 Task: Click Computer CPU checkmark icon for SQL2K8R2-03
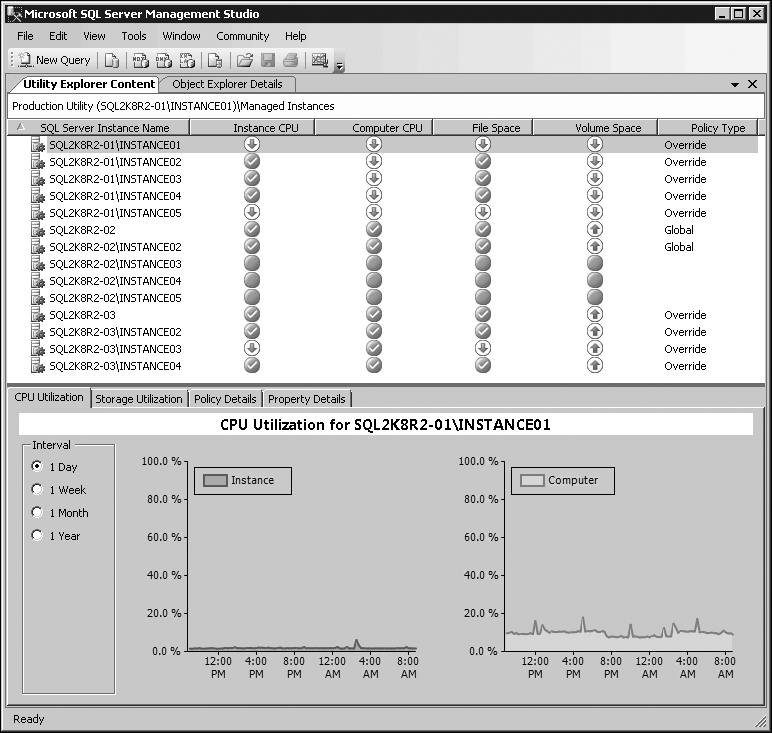[x=374, y=314]
